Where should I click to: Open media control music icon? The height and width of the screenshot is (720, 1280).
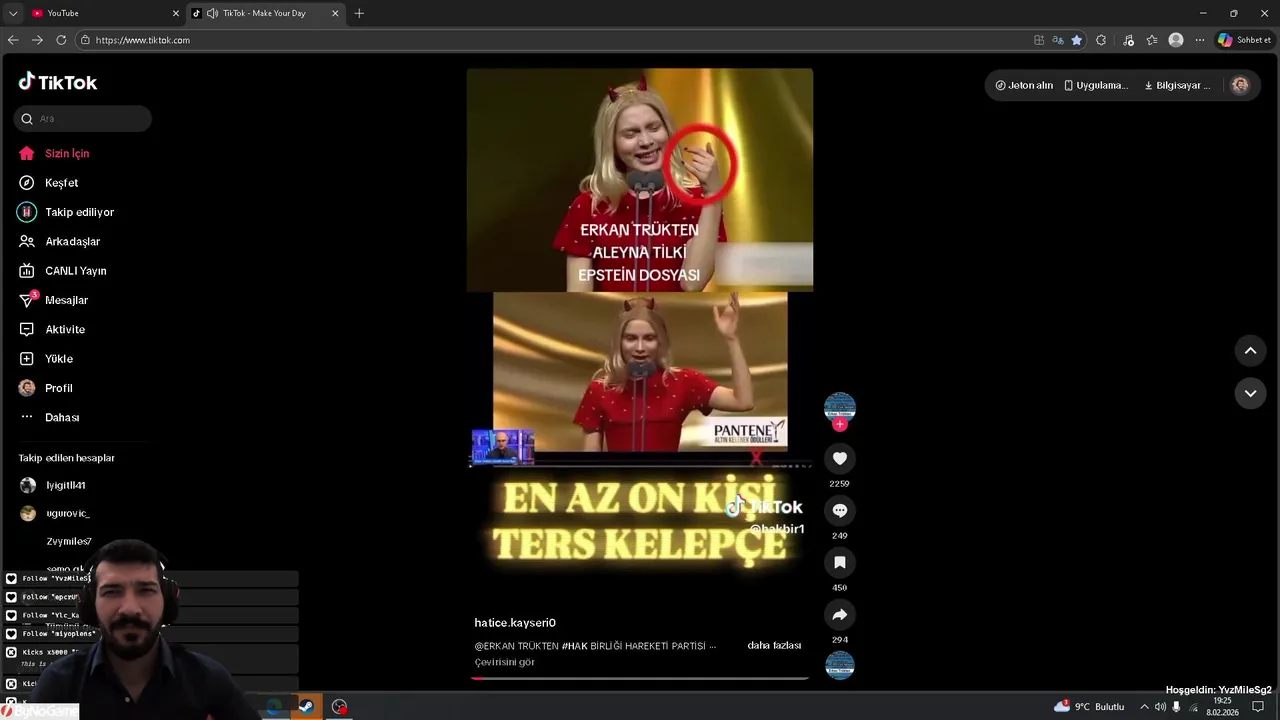tap(1129, 40)
